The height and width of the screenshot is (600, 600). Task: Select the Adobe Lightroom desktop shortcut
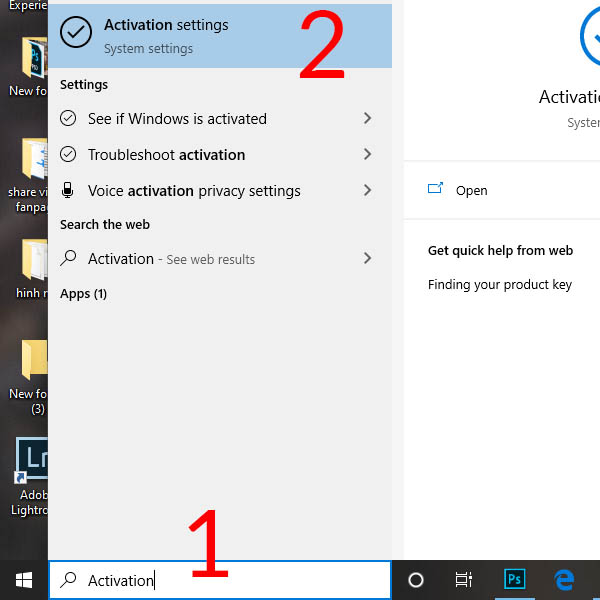click(30, 477)
